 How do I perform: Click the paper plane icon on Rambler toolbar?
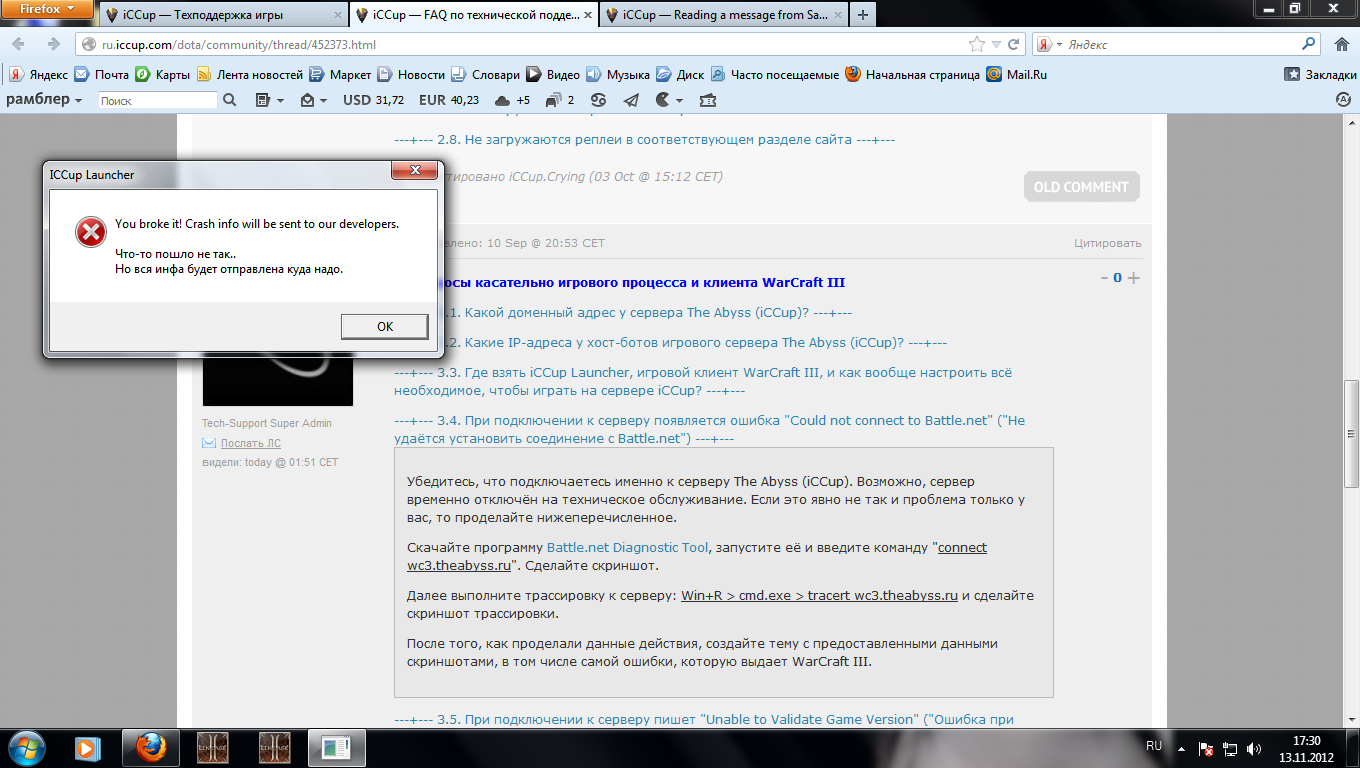[630, 100]
